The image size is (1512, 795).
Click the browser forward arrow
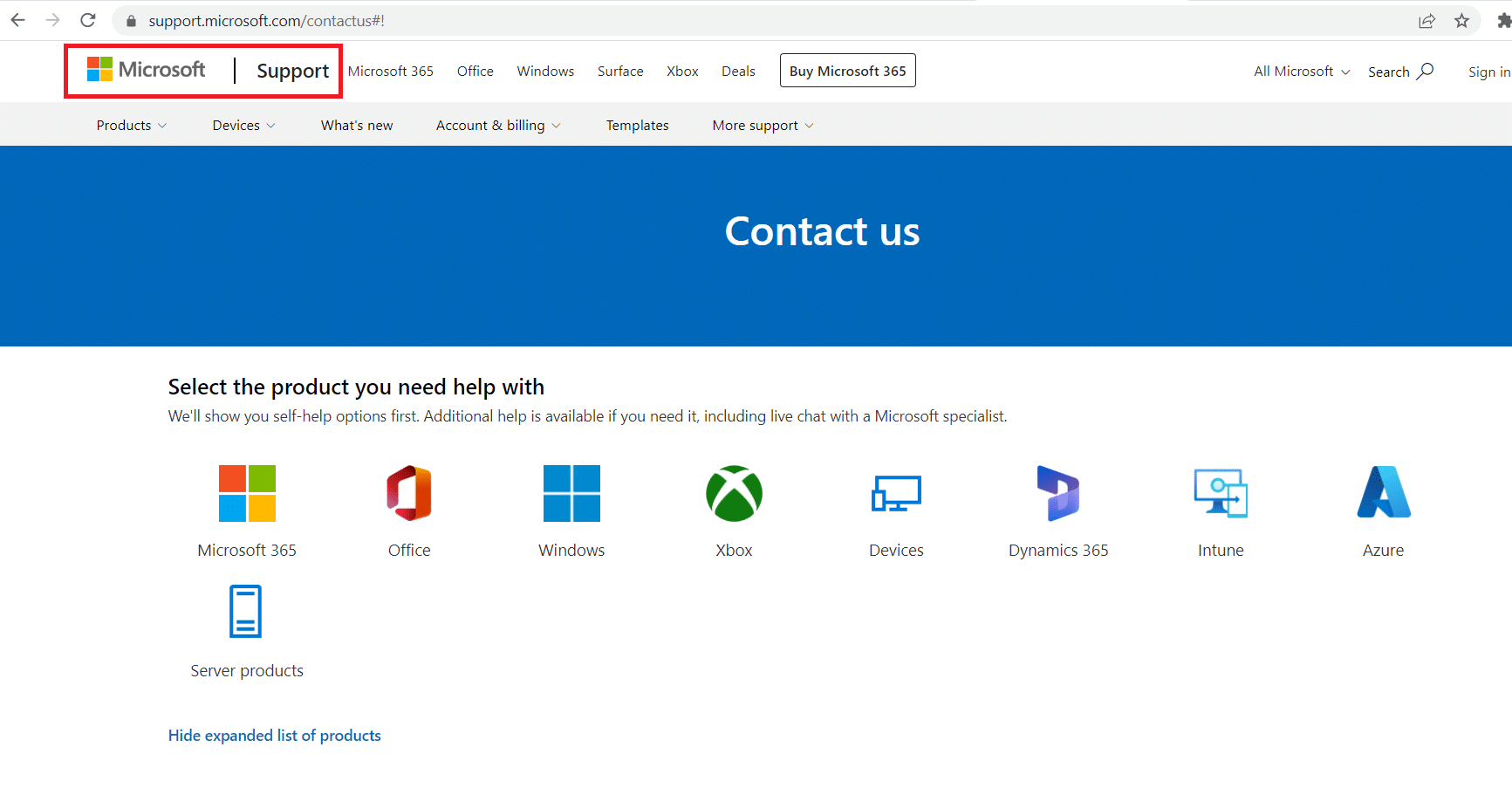coord(52,20)
